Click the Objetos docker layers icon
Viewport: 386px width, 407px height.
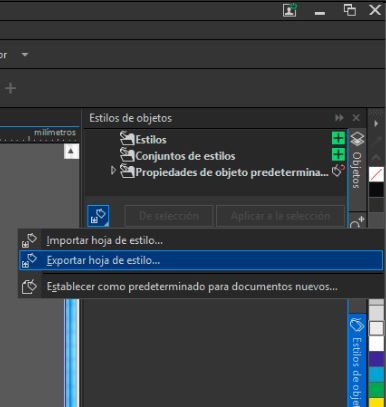coord(357,139)
